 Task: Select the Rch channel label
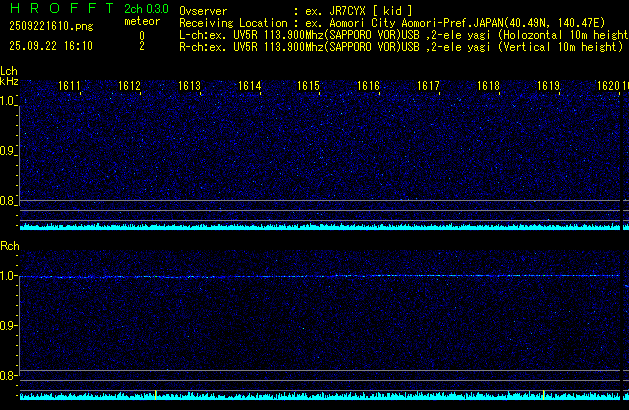tap(9, 245)
